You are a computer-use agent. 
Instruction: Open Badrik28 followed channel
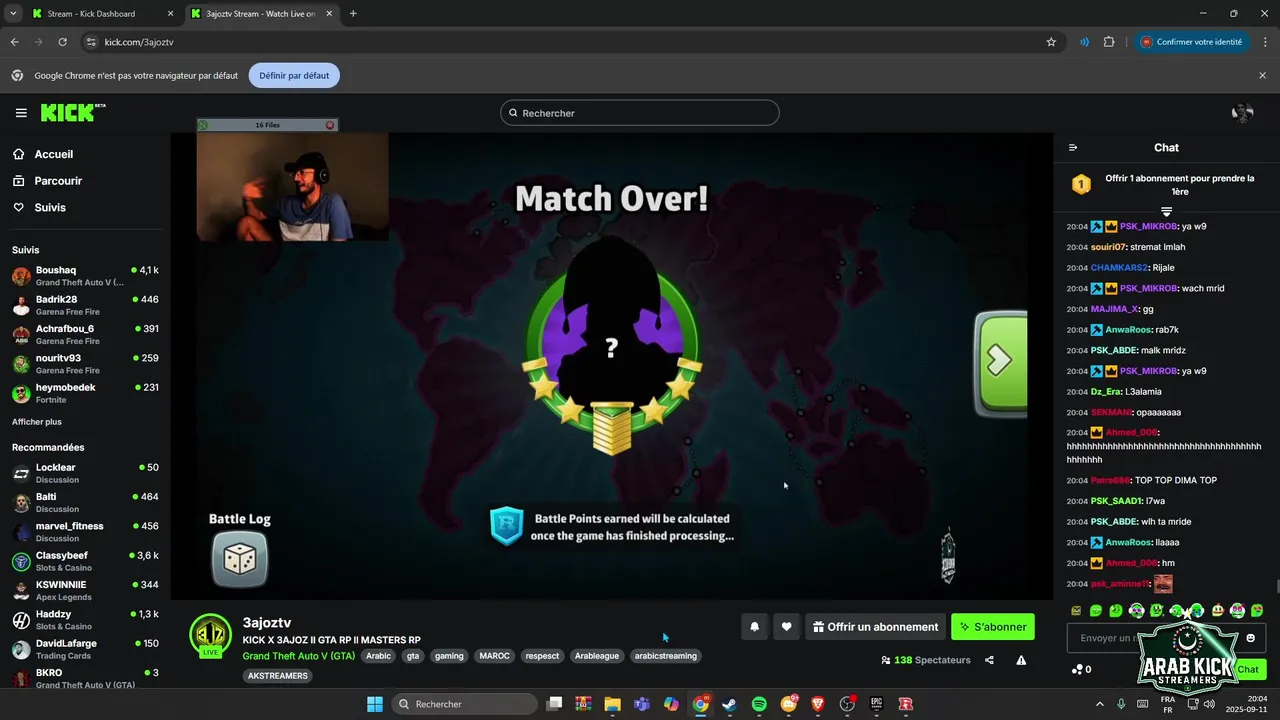click(85, 305)
